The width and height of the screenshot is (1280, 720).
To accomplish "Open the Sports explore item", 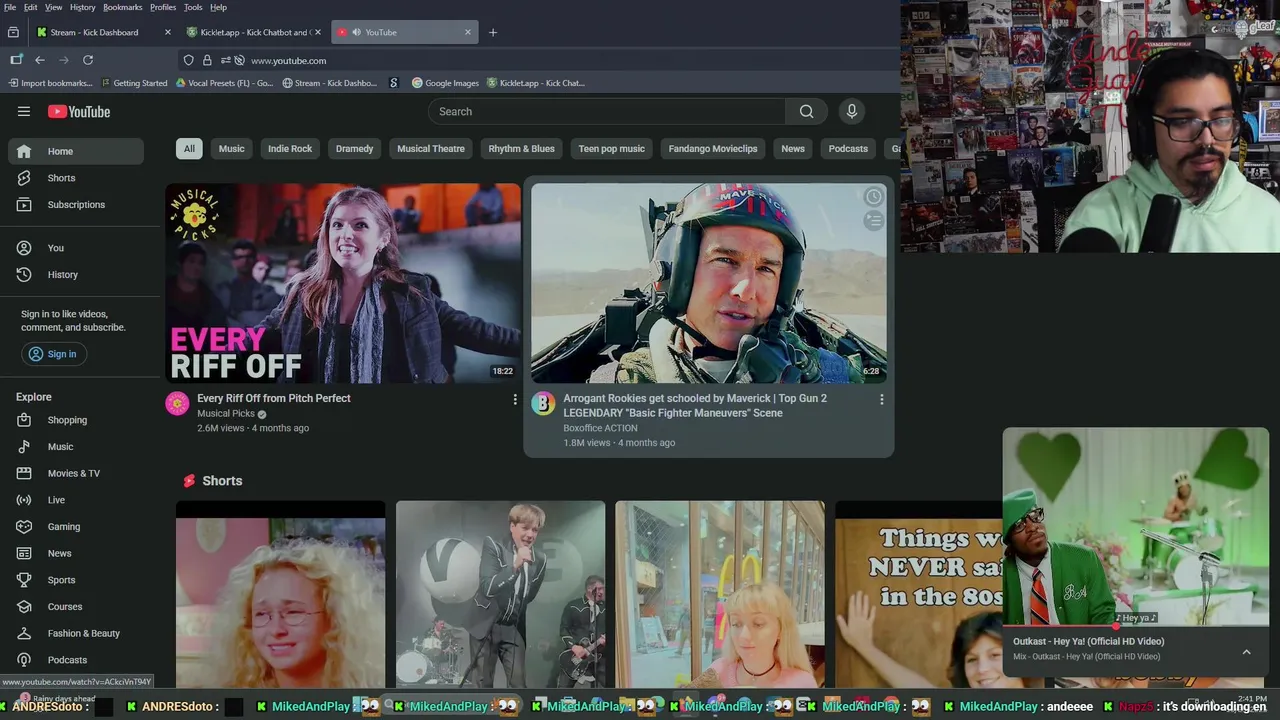I will tap(76, 580).
